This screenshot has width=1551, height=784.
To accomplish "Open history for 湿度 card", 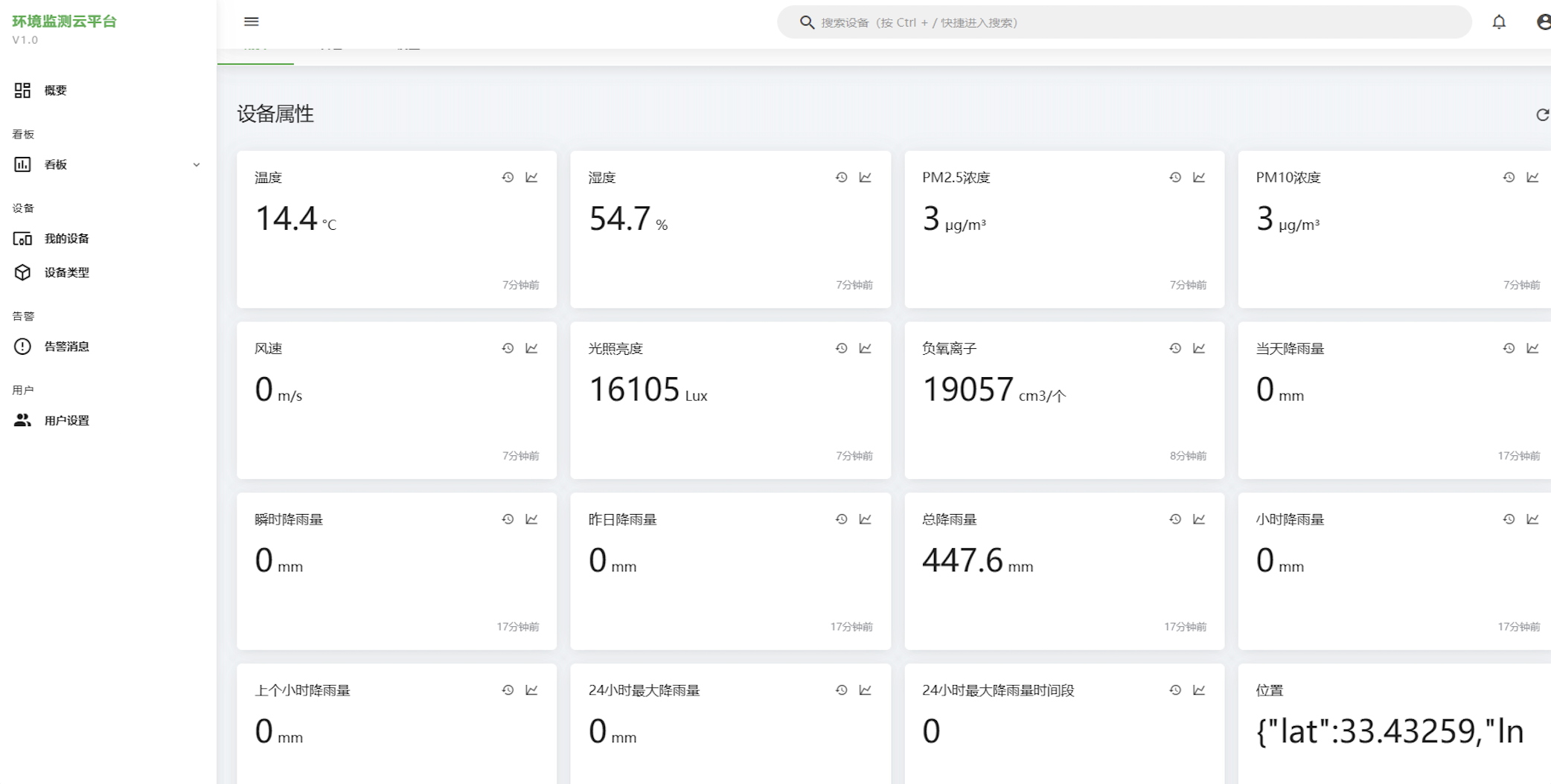I will (x=841, y=177).
